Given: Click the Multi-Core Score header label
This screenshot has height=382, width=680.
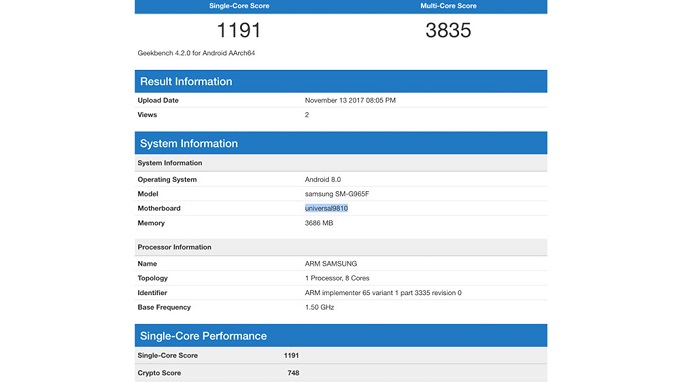Looking at the screenshot, I should 448,6.
